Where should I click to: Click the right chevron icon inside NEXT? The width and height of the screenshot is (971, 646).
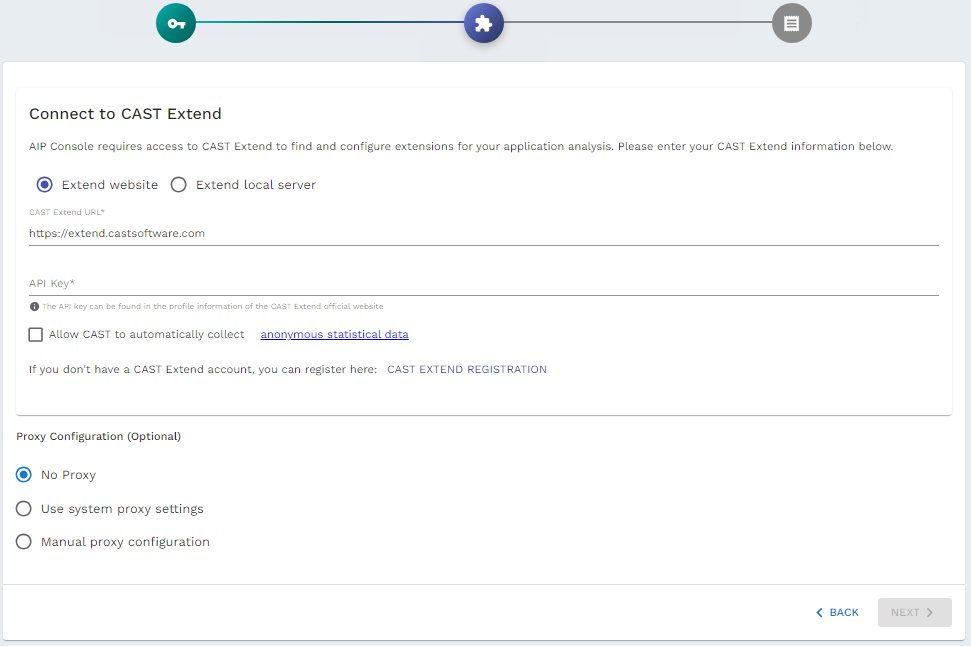pos(931,612)
